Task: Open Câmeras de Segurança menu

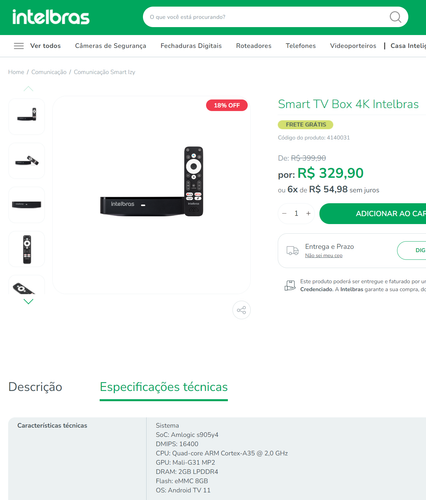Action: [110, 46]
